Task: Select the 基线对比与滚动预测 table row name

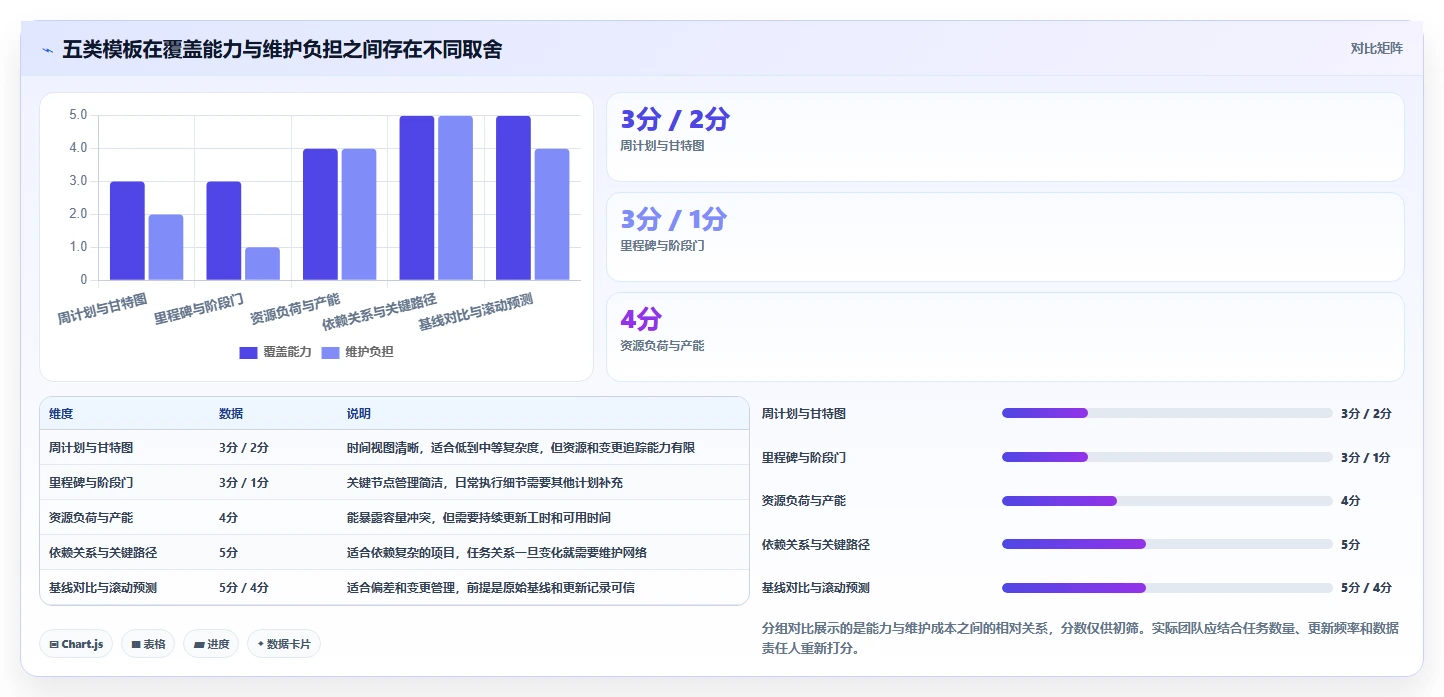Action: 103,587
